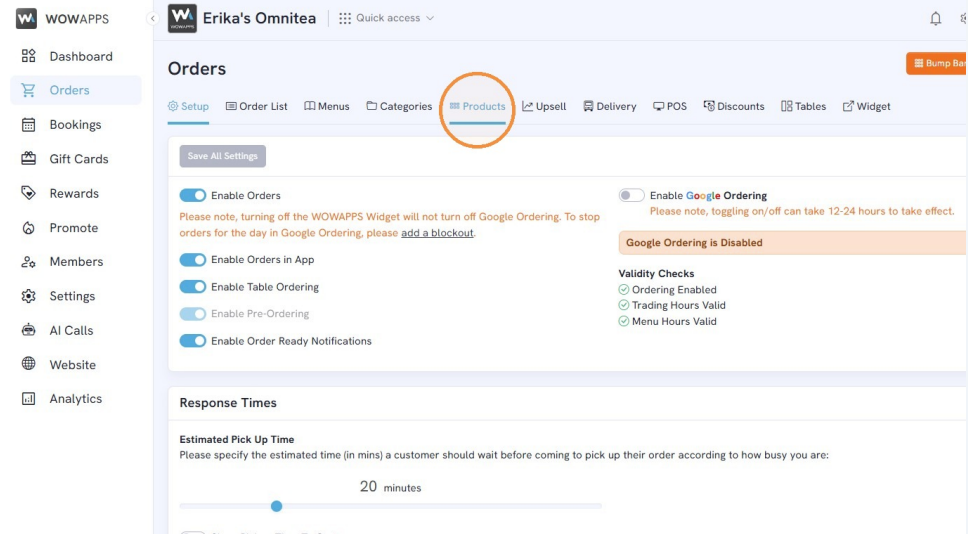This screenshot has width=968, height=534.
Task: Click the Dashboard icon in sidebar
Action: (28, 56)
